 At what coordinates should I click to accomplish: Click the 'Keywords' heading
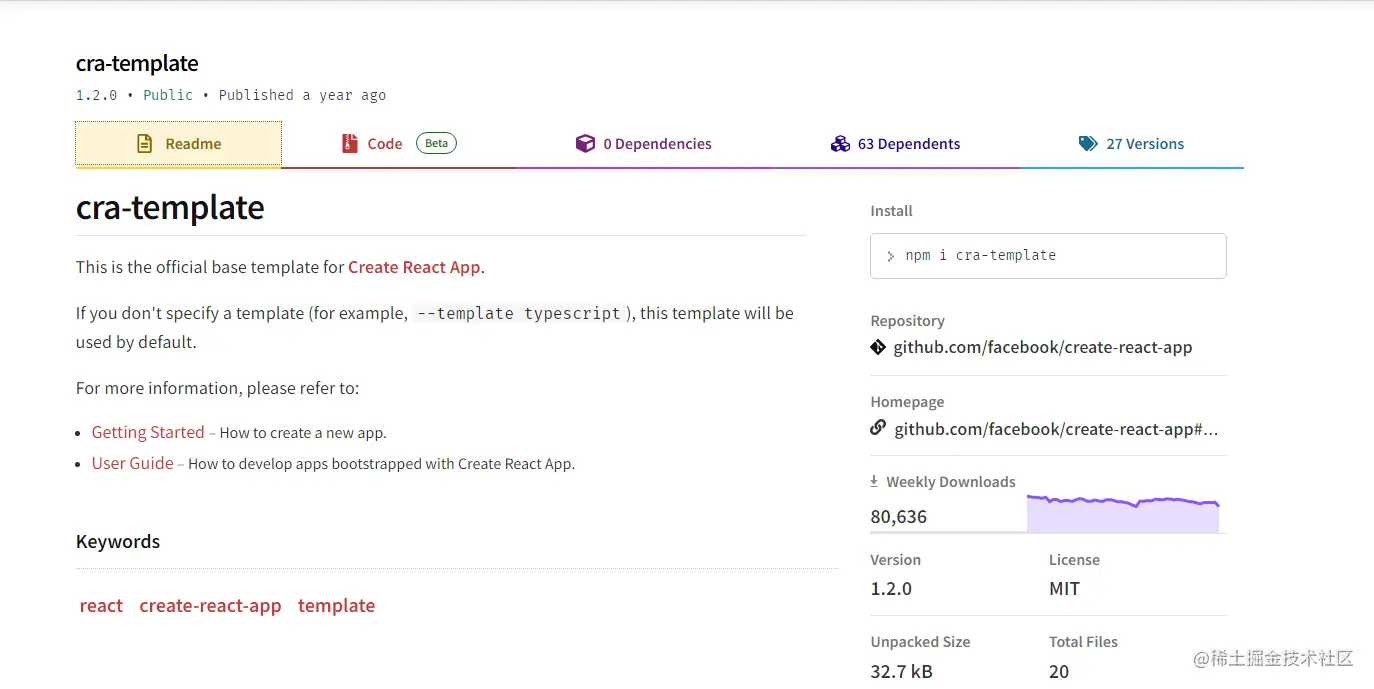(x=118, y=542)
